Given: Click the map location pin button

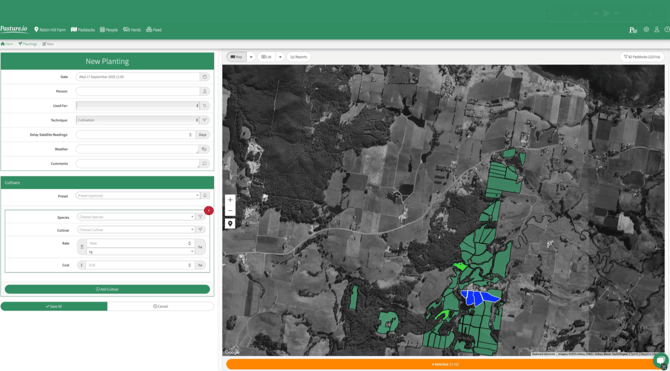Looking at the screenshot, I should tap(230, 224).
